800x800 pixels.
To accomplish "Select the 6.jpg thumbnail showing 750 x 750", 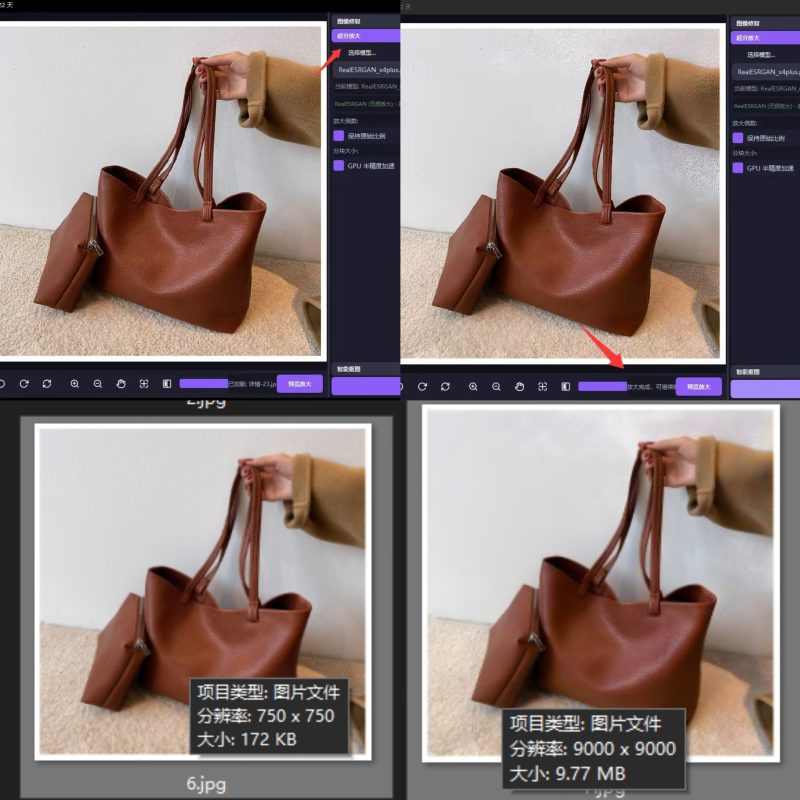I will (x=203, y=592).
